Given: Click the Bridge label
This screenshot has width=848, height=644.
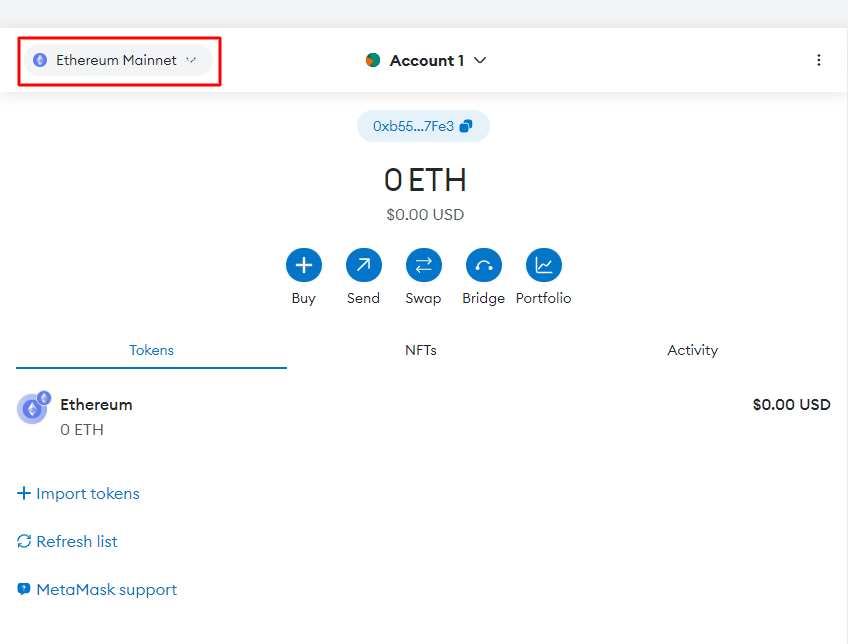Looking at the screenshot, I should coord(483,298).
